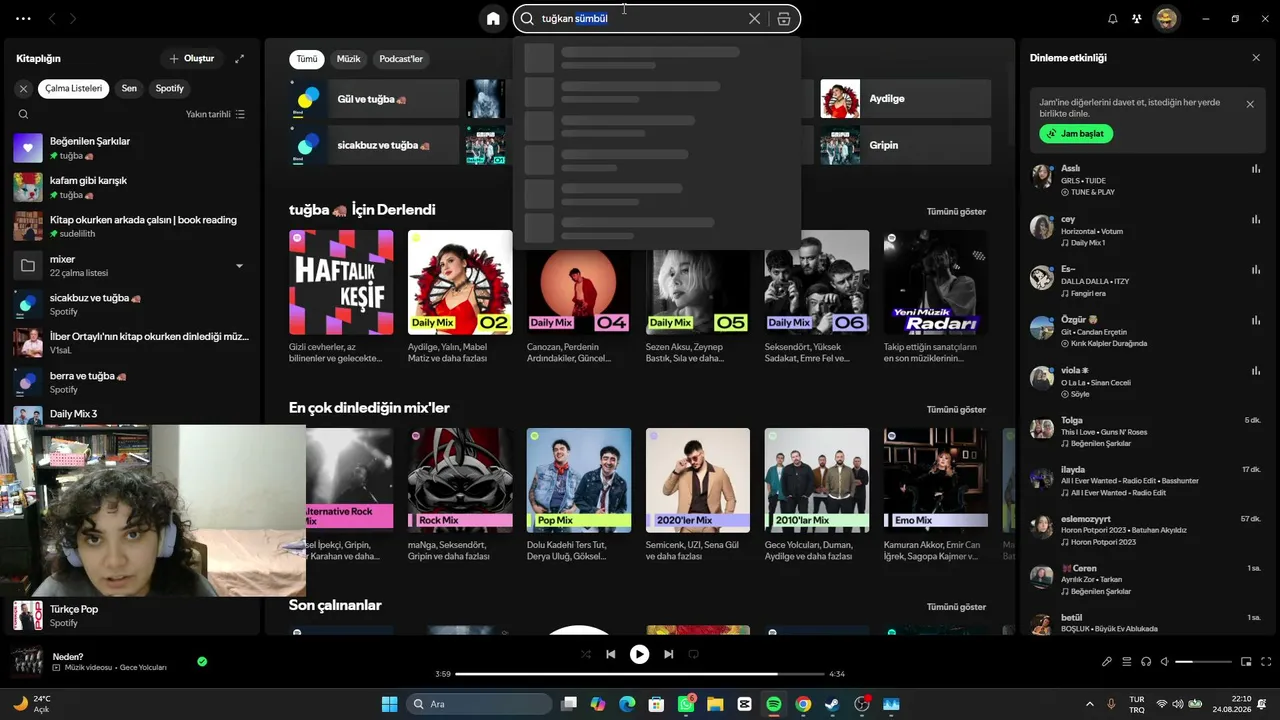Toggle shuffle playback
The width and height of the screenshot is (1280, 720).
tap(586, 654)
